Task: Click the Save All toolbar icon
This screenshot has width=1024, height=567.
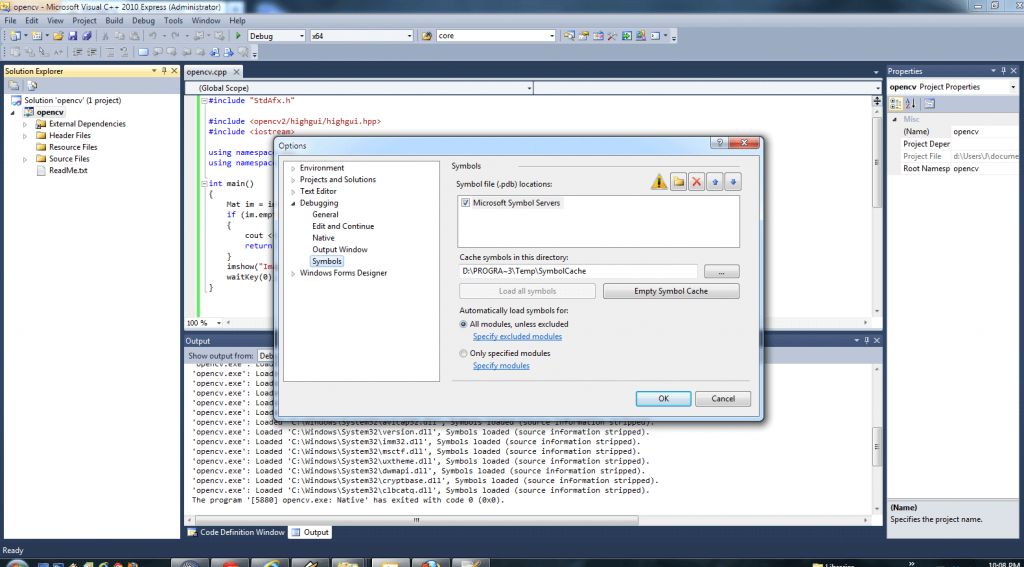Action: click(87, 36)
